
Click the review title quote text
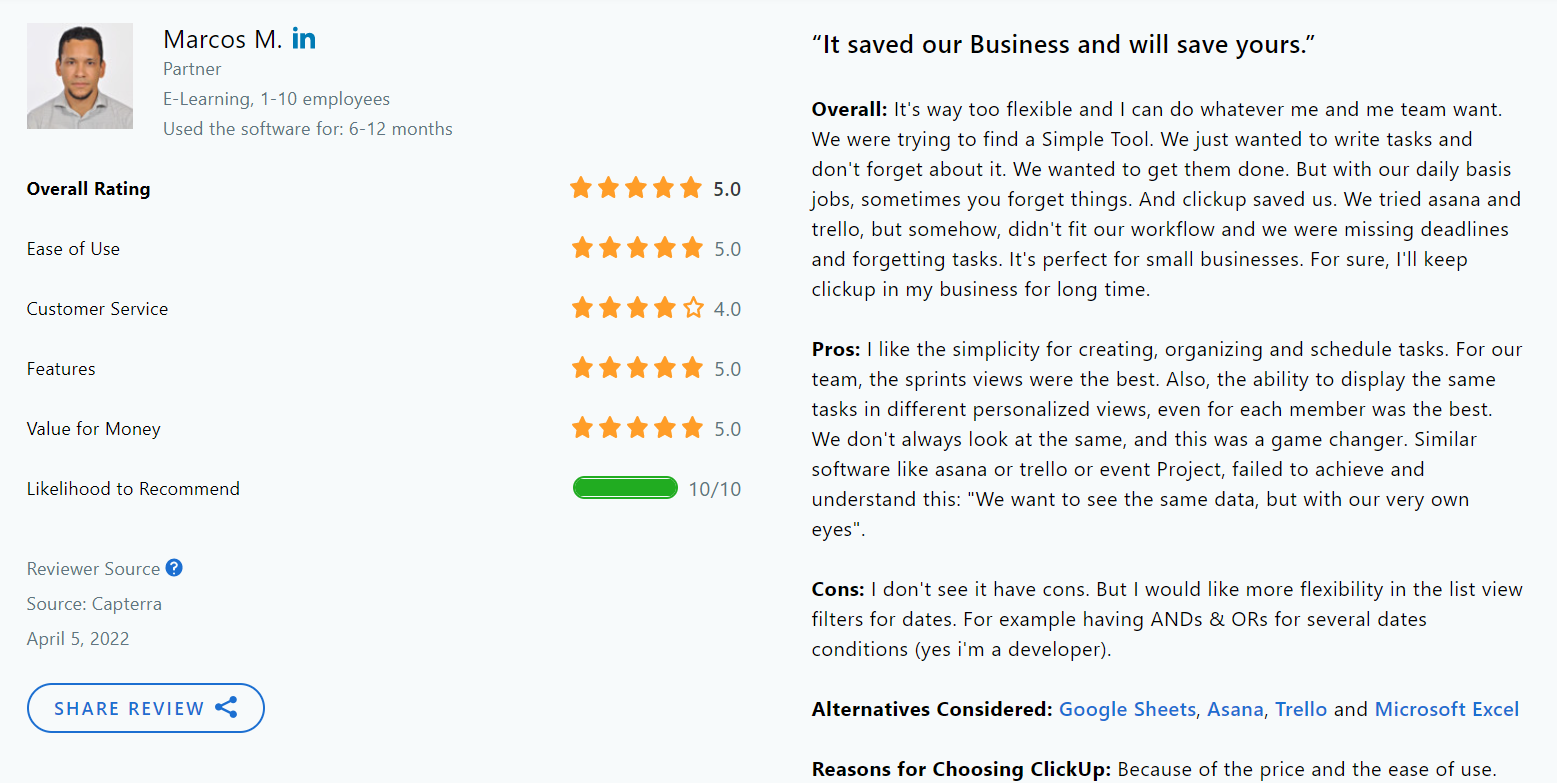[1062, 44]
